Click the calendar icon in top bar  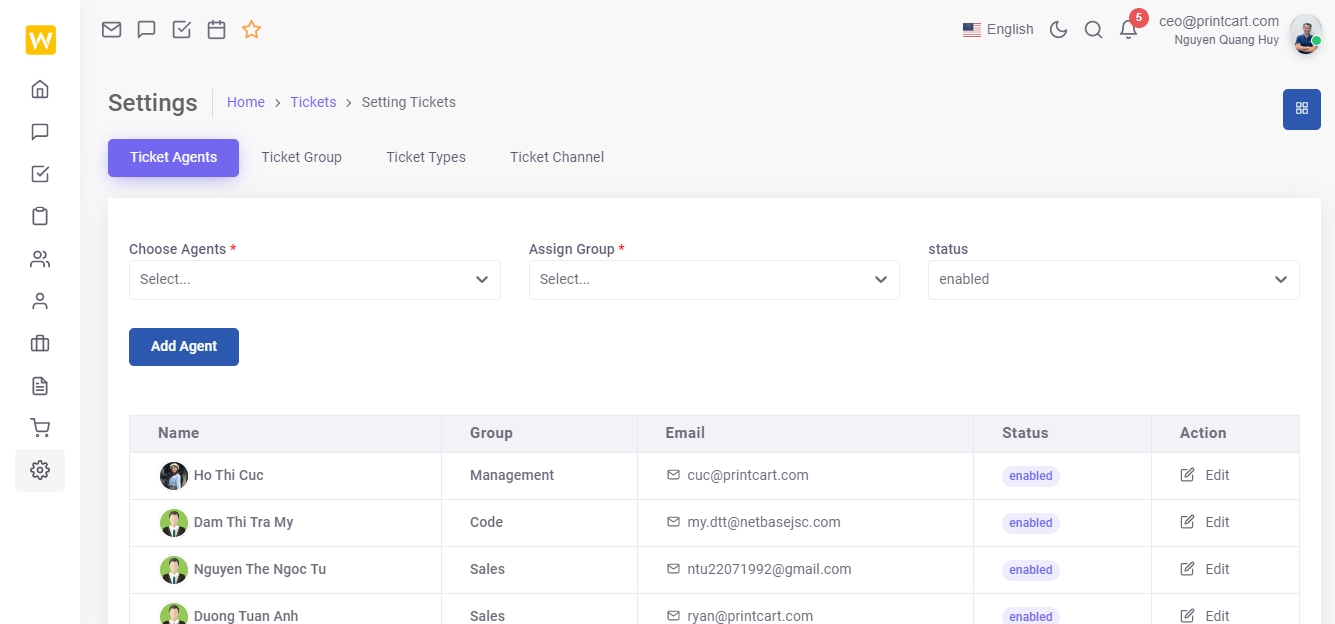216,29
